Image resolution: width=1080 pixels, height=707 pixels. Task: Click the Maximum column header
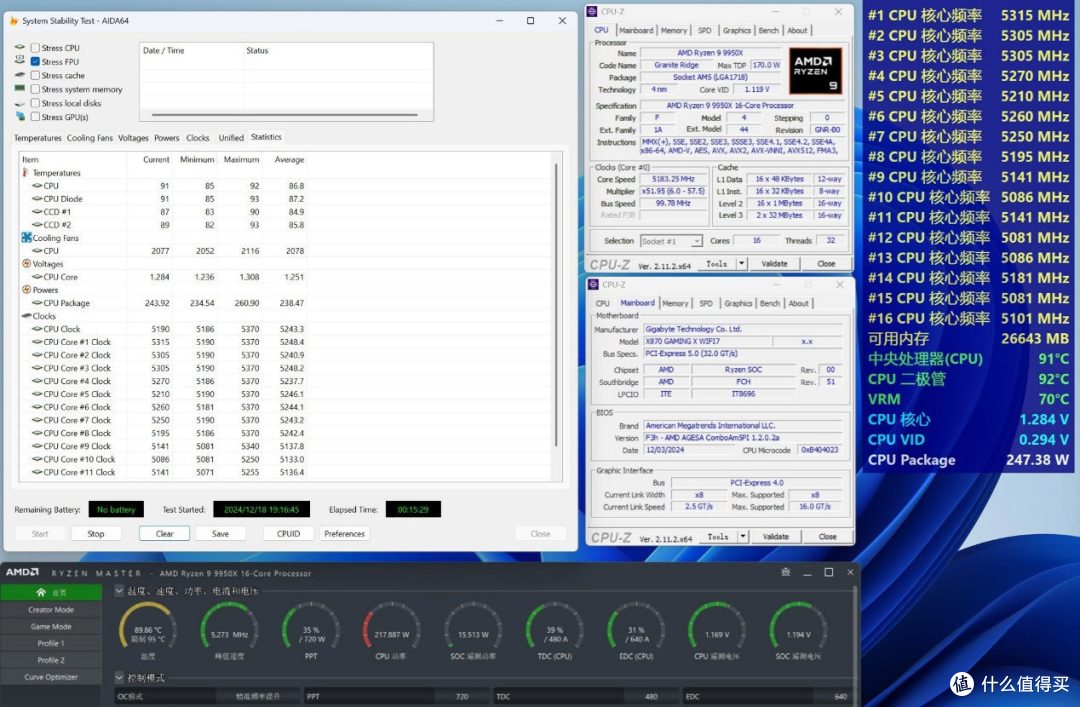[x=241, y=160]
